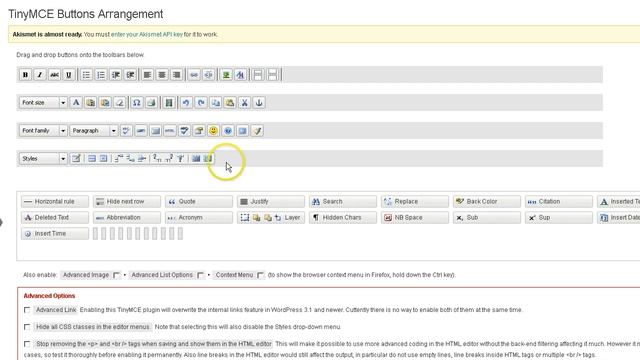Click the edit icon next to Styles dropdown
The image size is (640, 360).
76,158
